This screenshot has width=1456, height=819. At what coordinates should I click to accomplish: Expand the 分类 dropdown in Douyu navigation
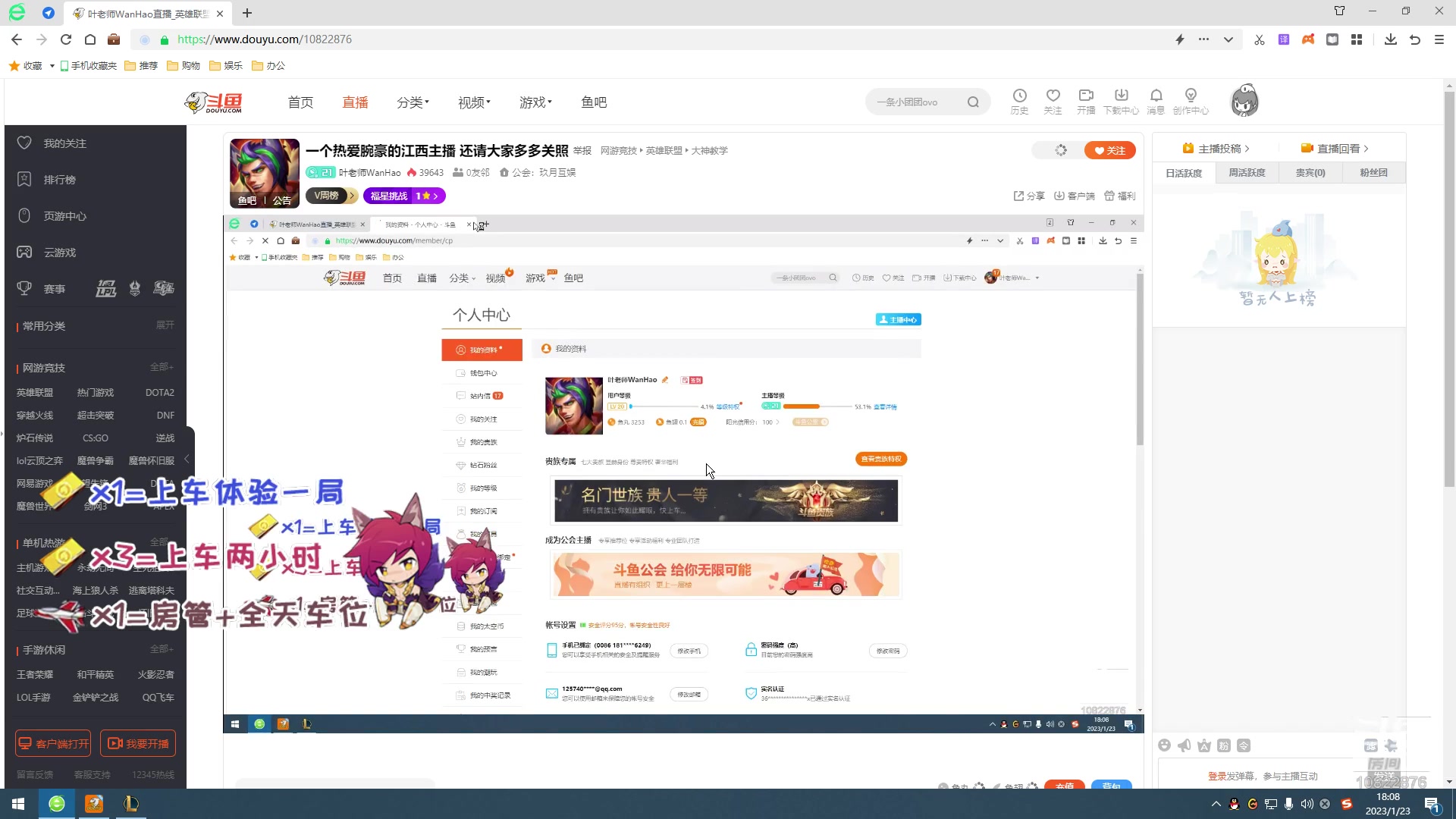click(x=413, y=102)
